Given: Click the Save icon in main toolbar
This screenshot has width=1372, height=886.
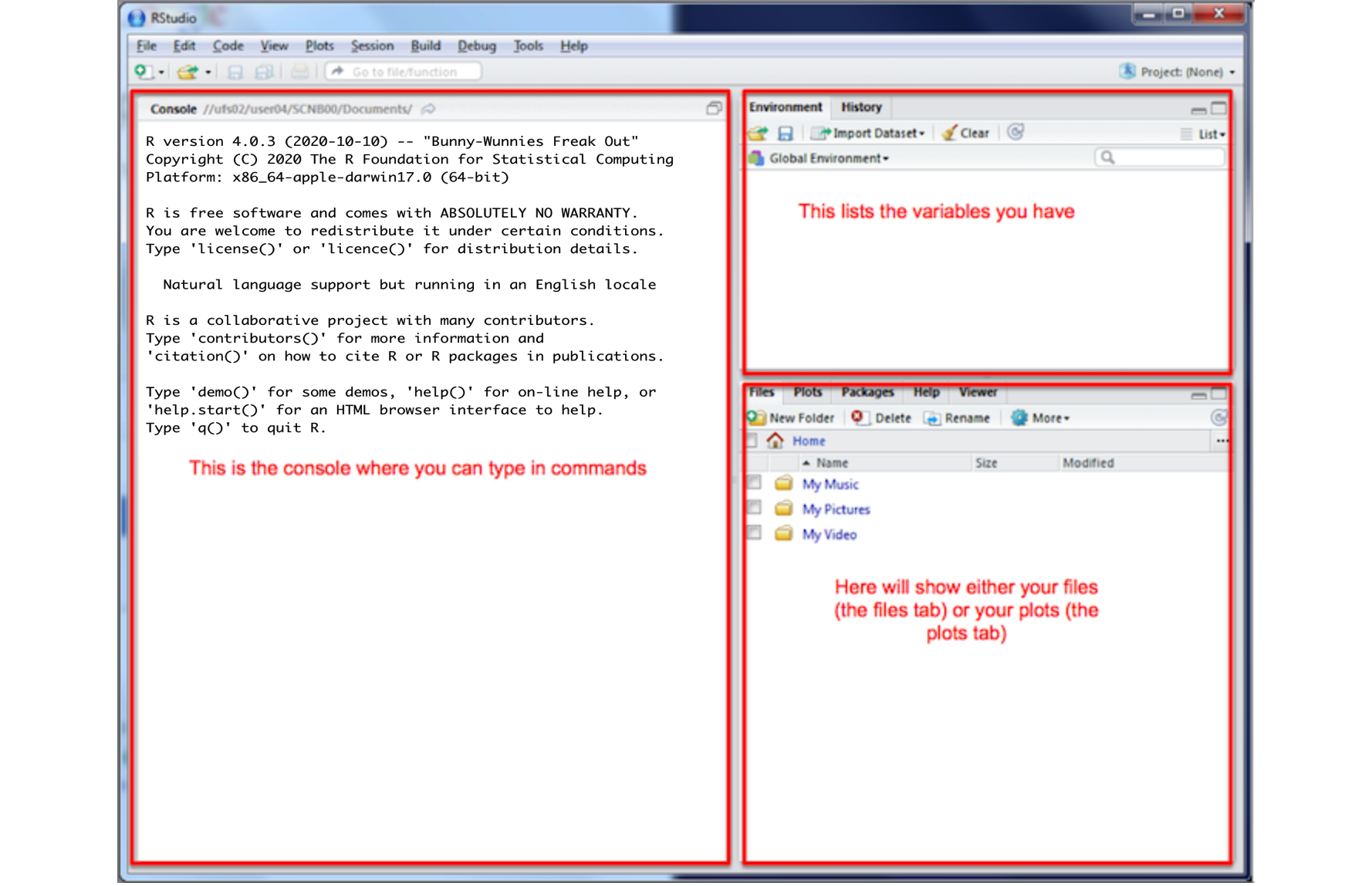Looking at the screenshot, I should pyautogui.click(x=235, y=72).
